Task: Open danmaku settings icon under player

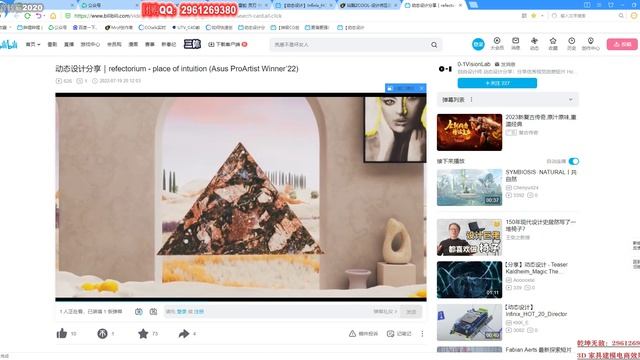Action: click(x=153, y=311)
